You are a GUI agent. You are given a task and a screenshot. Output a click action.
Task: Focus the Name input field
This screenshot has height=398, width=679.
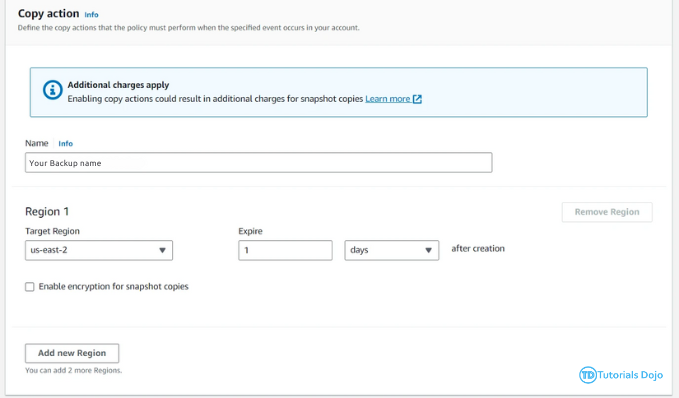click(259, 163)
